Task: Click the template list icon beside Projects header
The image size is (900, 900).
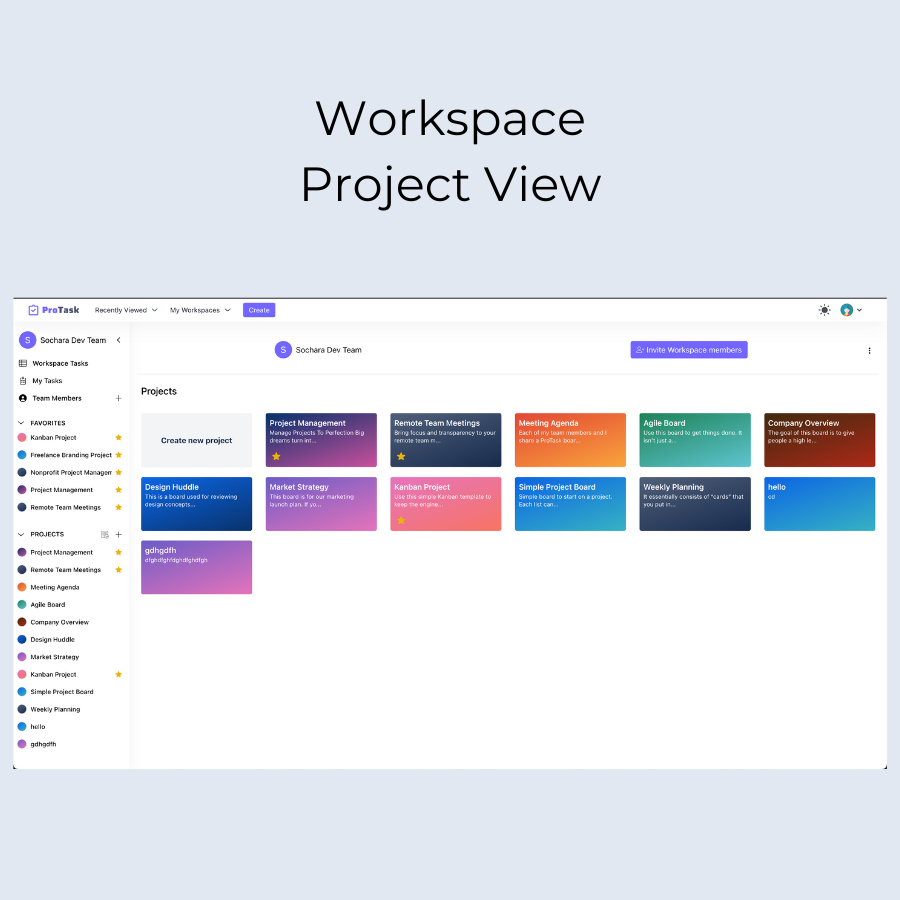Action: [105, 535]
